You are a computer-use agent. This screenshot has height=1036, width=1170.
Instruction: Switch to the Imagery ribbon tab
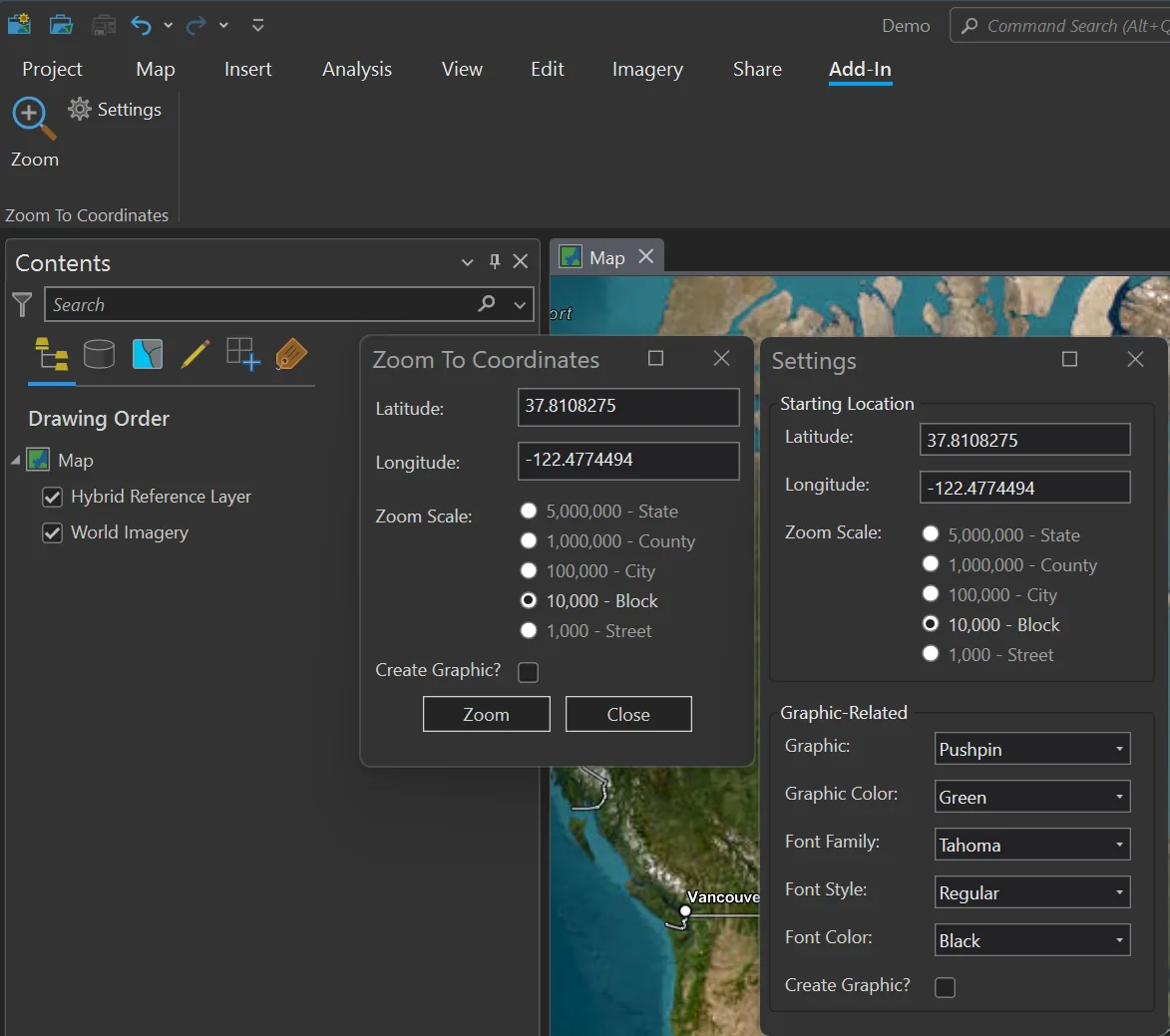(x=646, y=69)
